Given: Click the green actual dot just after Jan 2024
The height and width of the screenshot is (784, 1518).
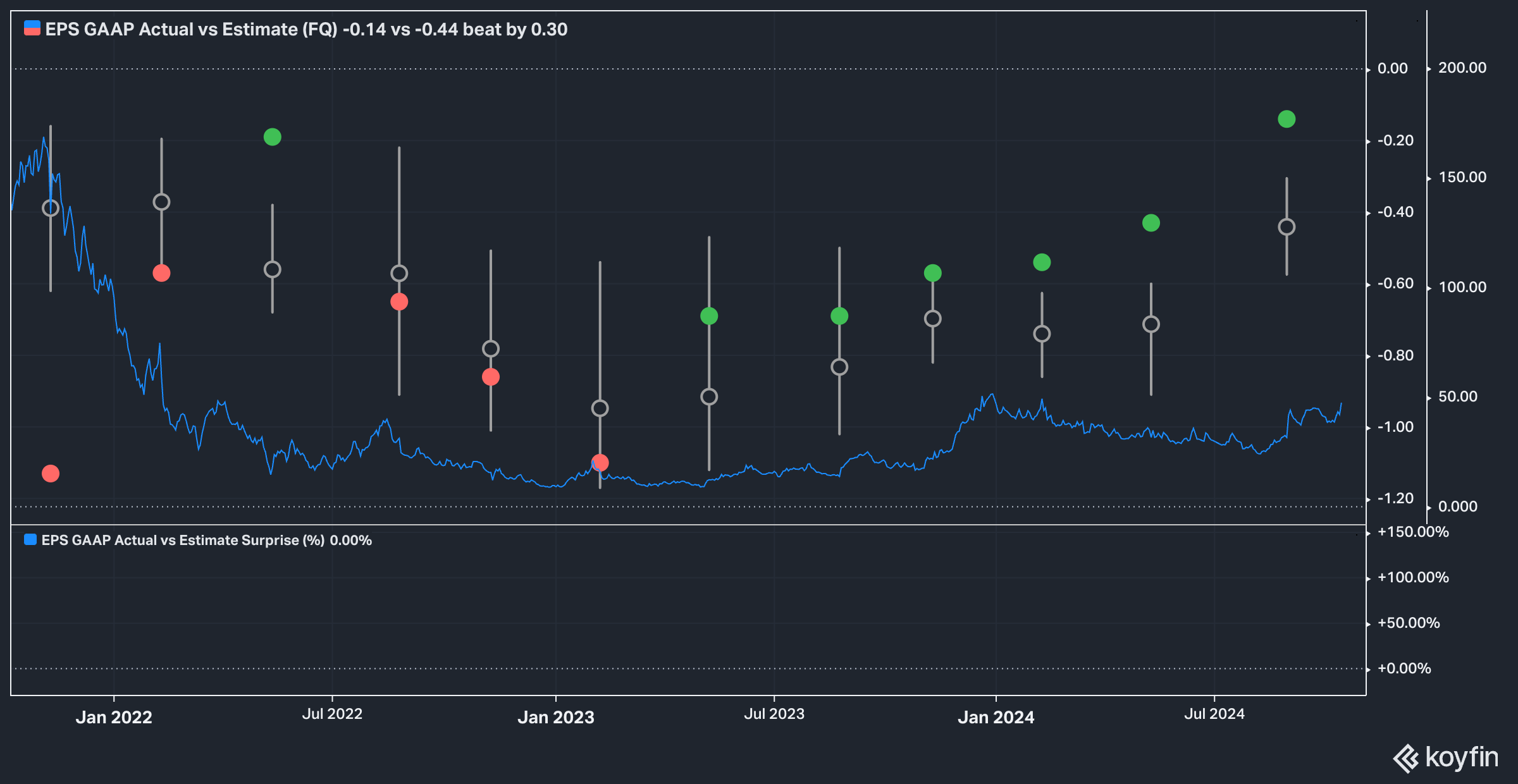Looking at the screenshot, I should [1042, 262].
